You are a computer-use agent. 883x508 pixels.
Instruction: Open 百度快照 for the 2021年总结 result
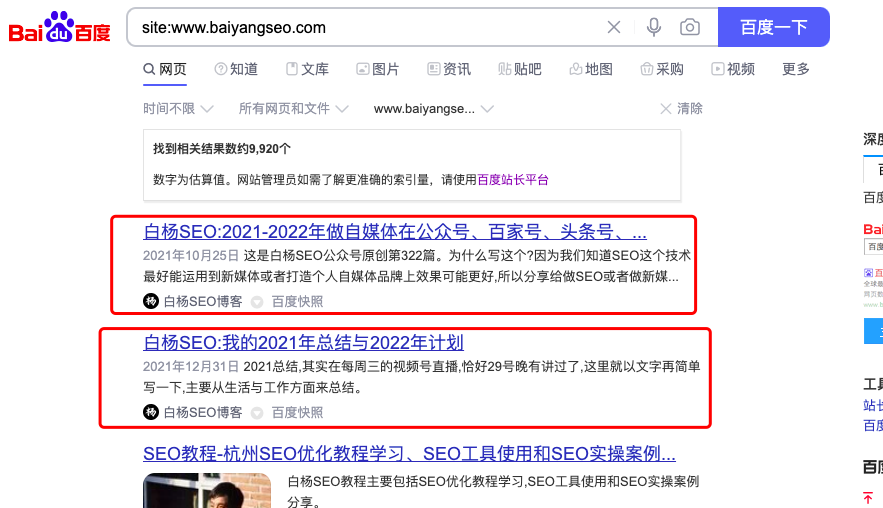(x=297, y=412)
